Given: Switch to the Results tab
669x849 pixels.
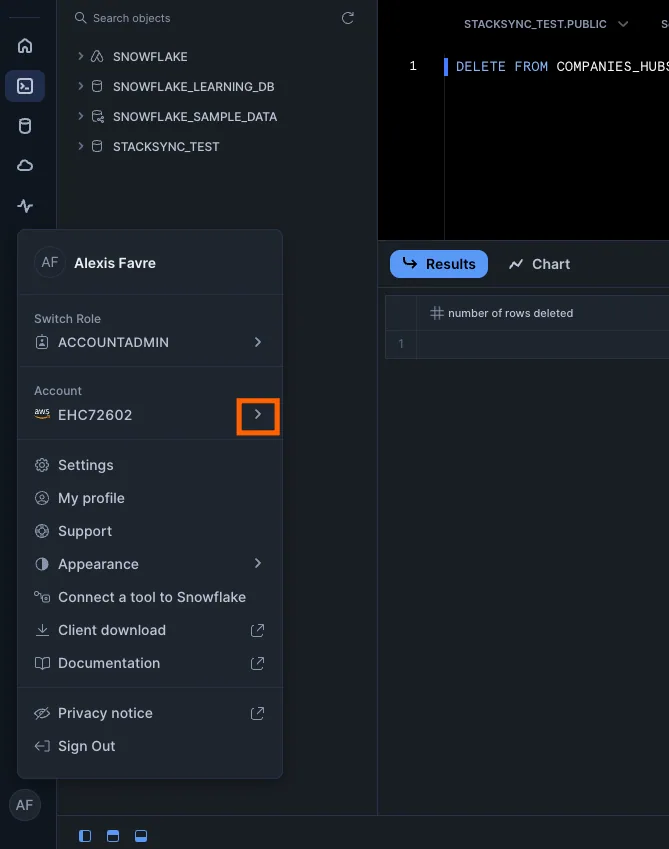Looking at the screenshot, I should tap(439, 264).
